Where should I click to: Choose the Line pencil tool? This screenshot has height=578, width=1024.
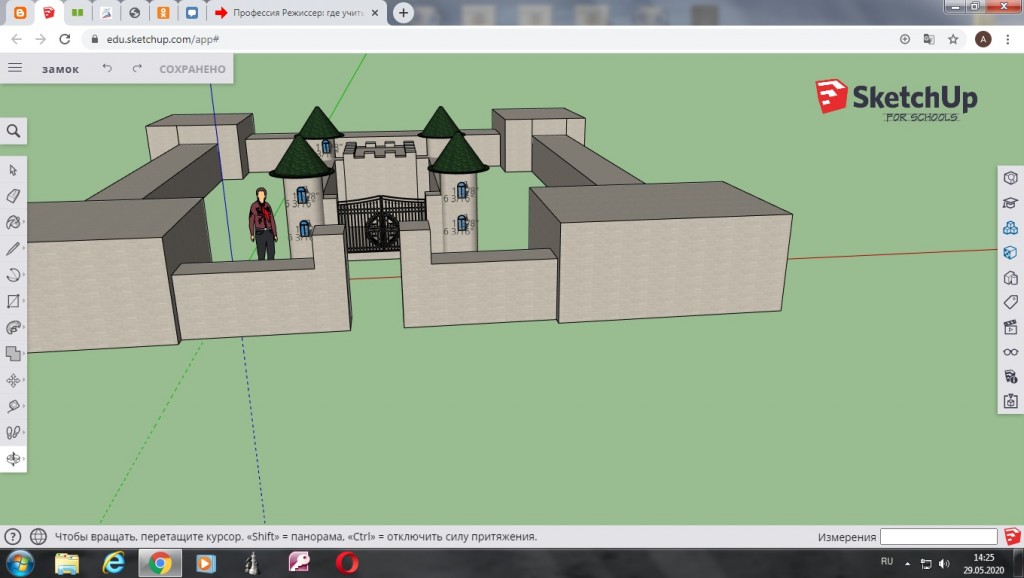click(13, 248)
